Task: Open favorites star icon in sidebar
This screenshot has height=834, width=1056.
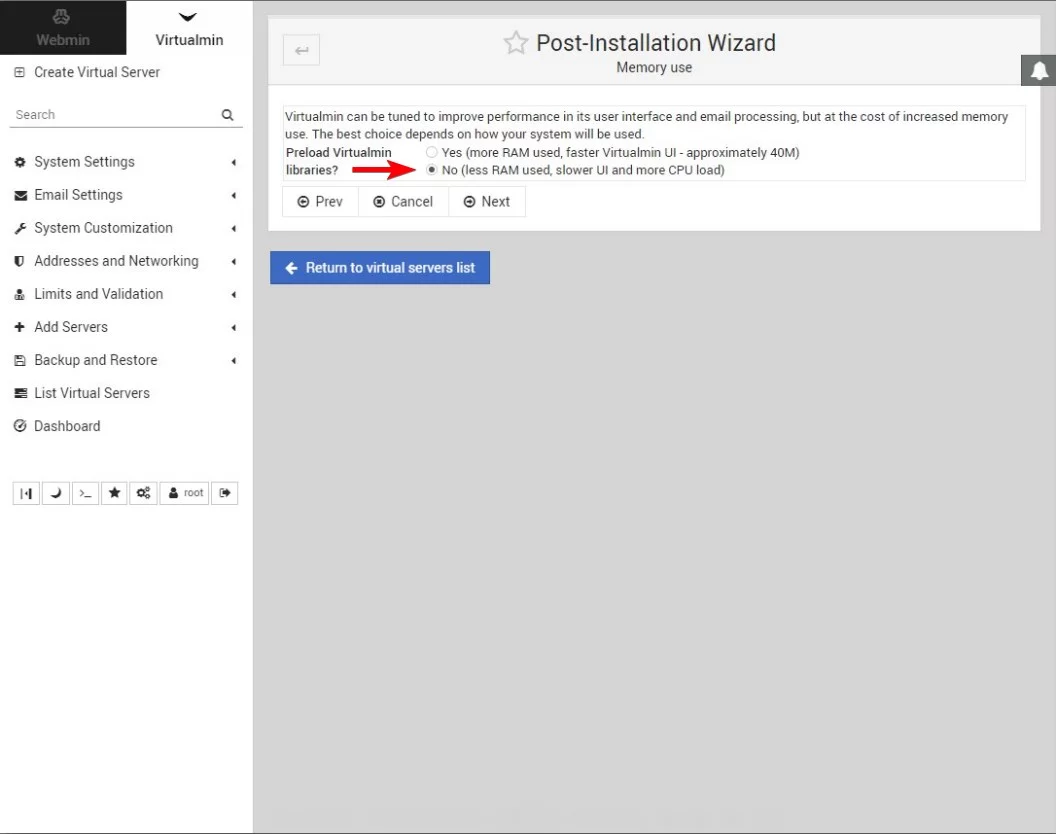Action: pos(114,493)
